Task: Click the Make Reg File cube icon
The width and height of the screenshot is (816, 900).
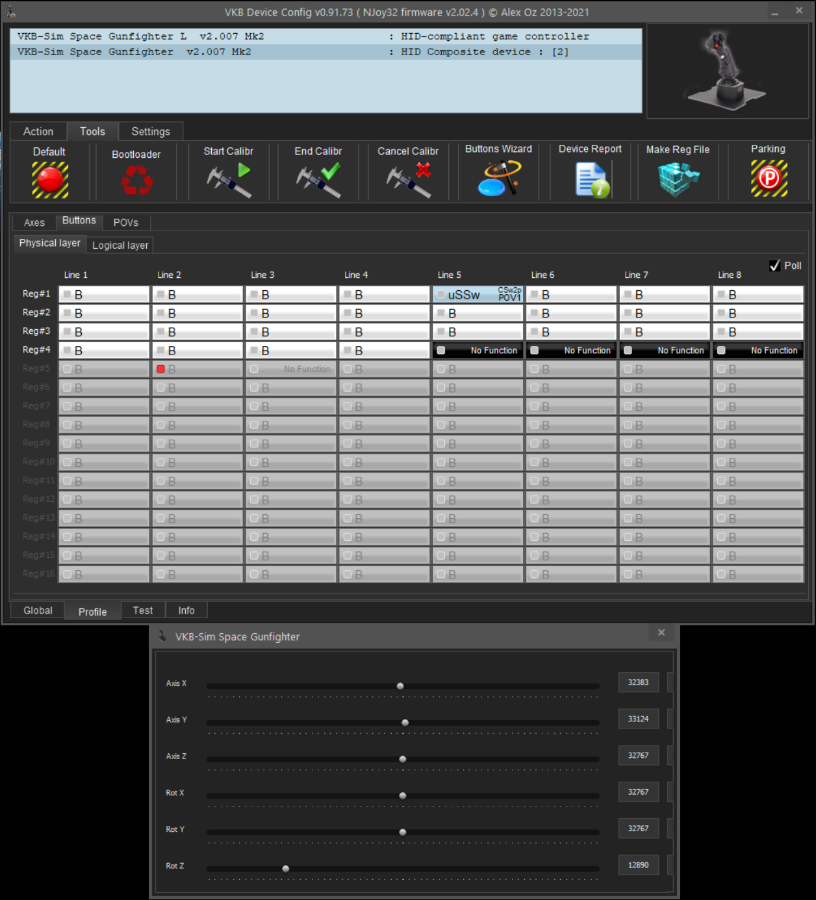Action: pyautogui.click(x=679, y=179)
